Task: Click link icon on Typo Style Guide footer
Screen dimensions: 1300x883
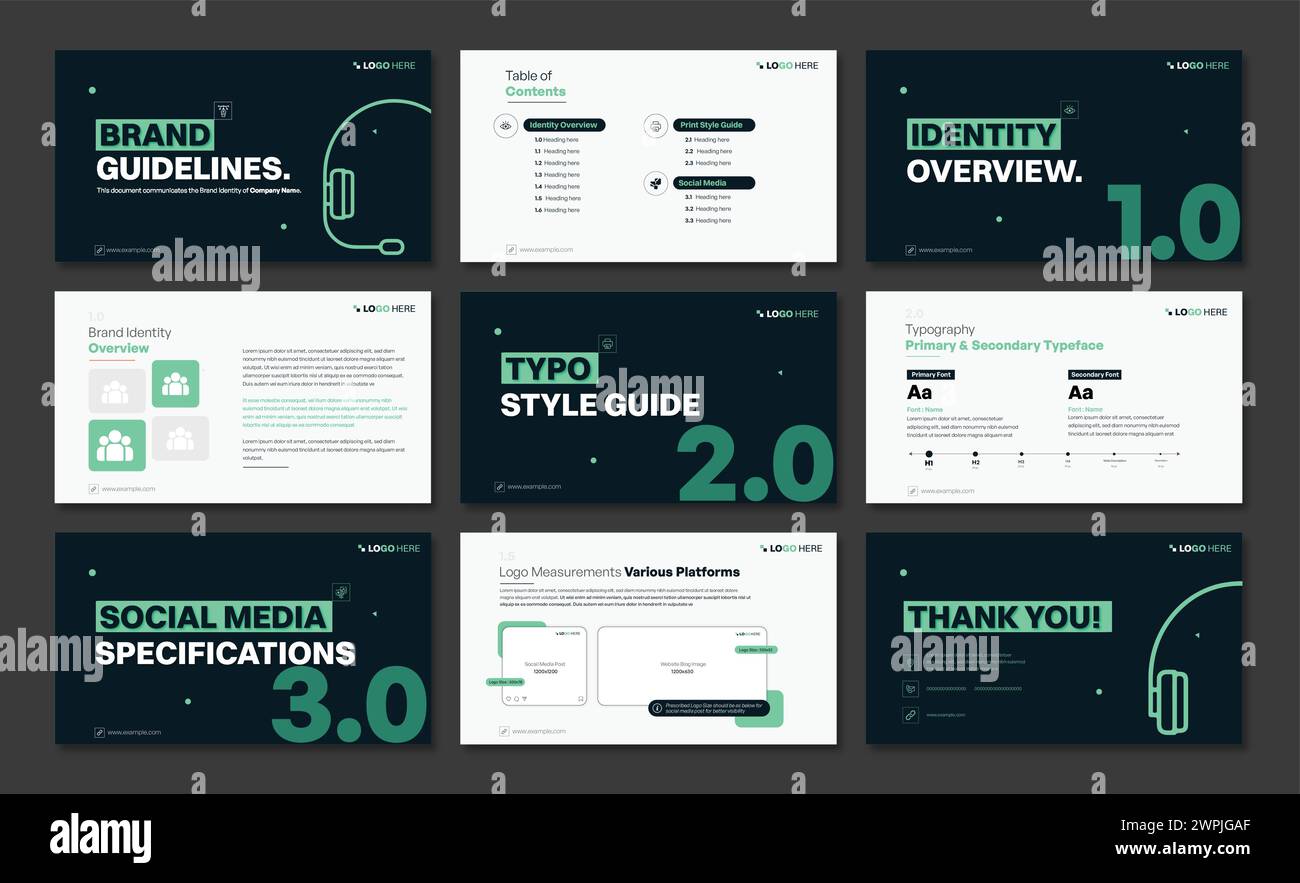Action: click(499, 487)
